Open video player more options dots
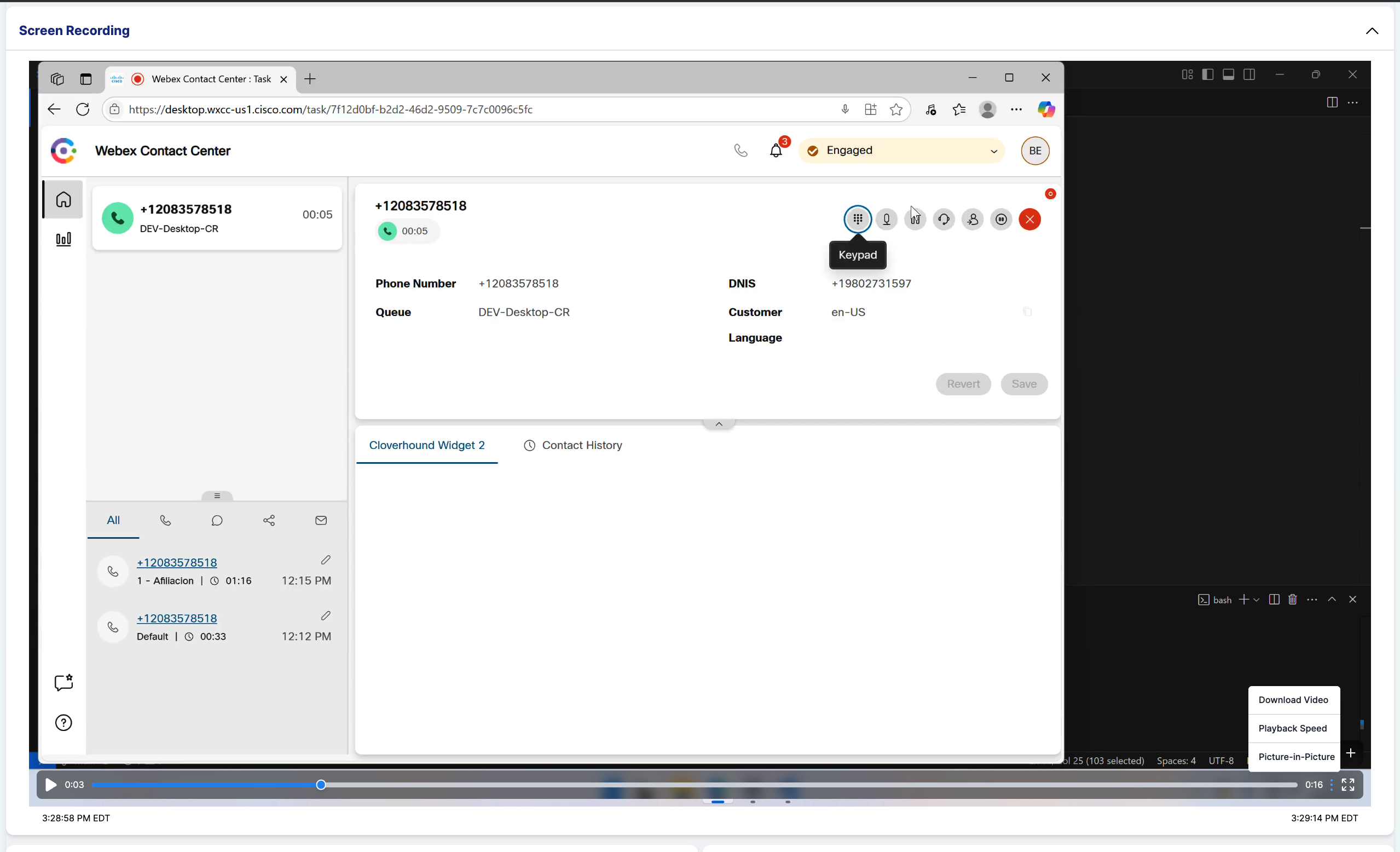1400x852 pixels. 1331,784
